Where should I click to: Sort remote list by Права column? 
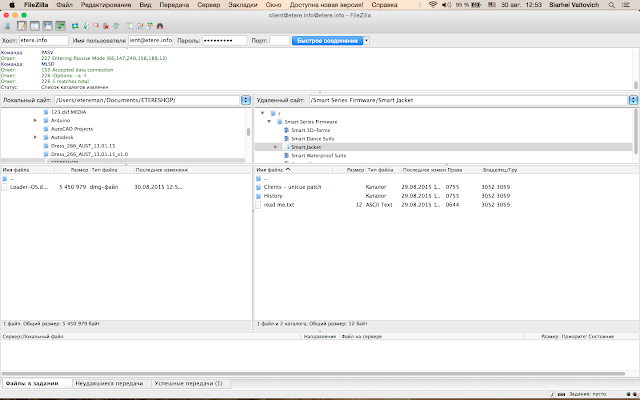pos(463,170)
